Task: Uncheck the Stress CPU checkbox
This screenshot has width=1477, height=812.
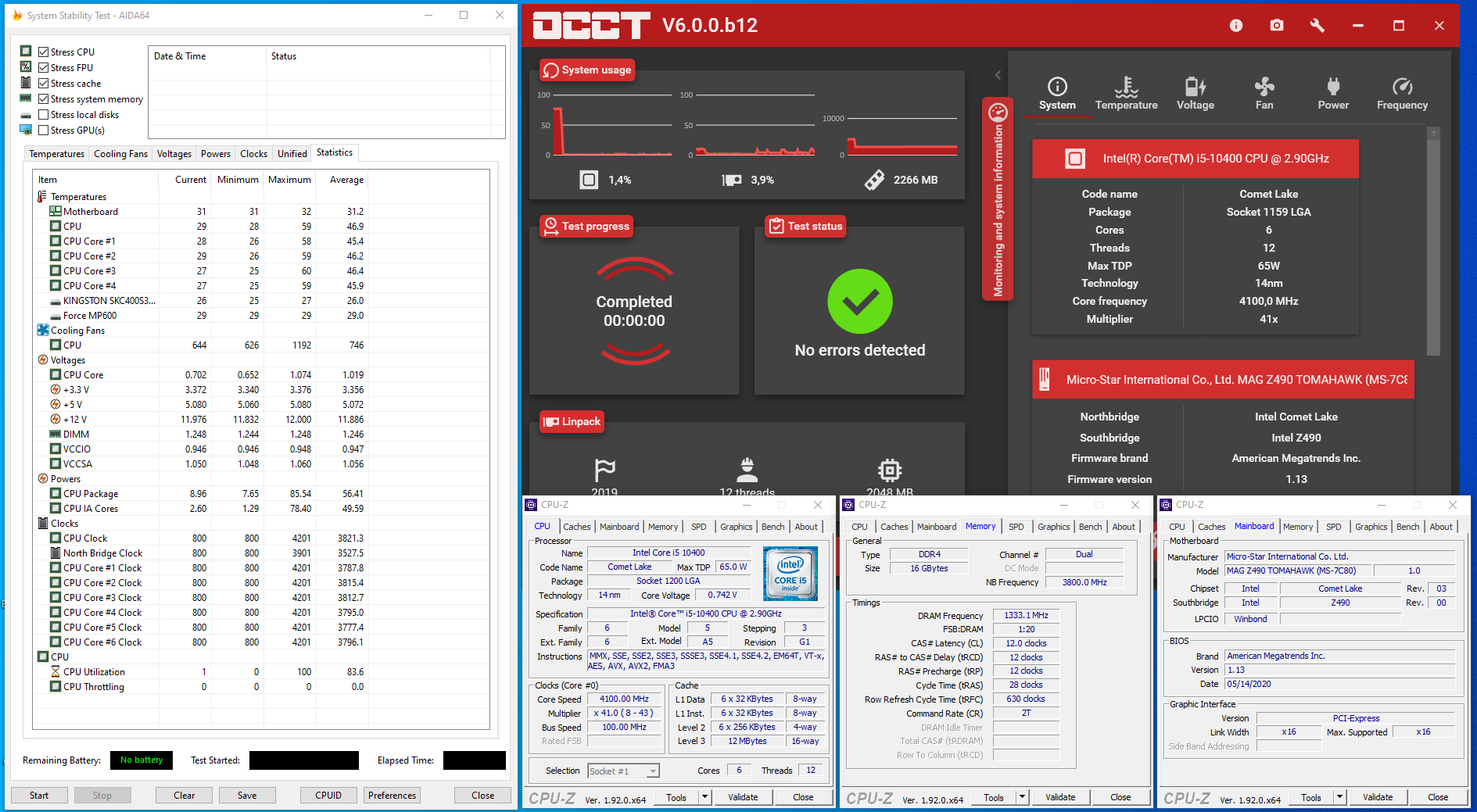Action: 44,52
